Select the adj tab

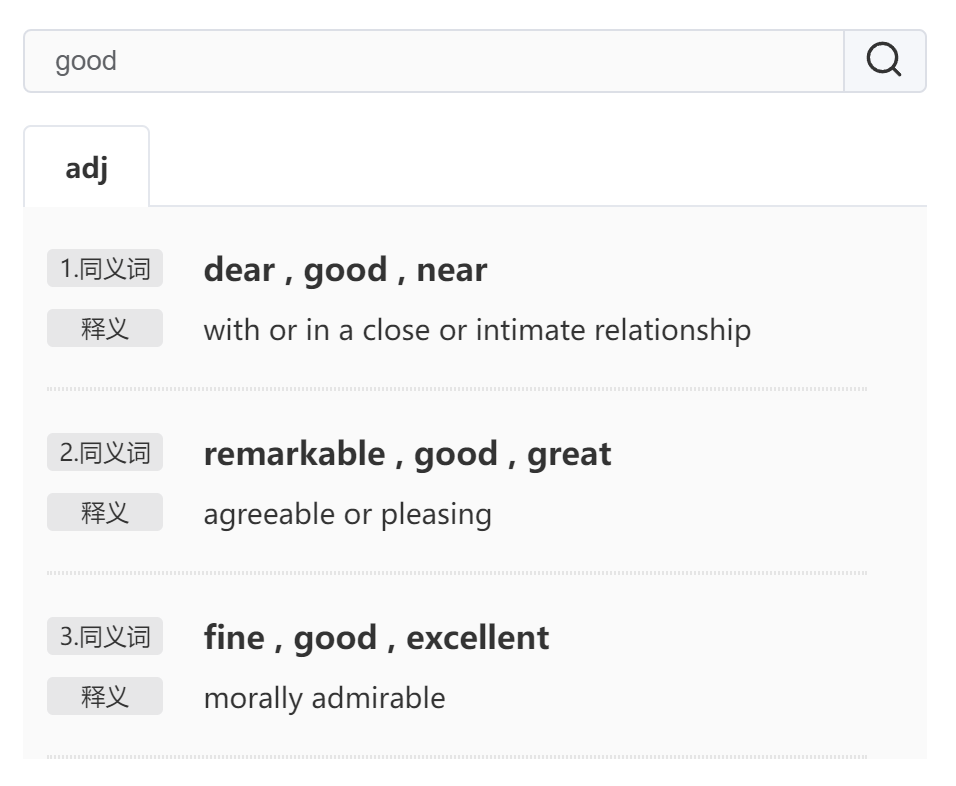pyautogui.click(x=87, y=166)
